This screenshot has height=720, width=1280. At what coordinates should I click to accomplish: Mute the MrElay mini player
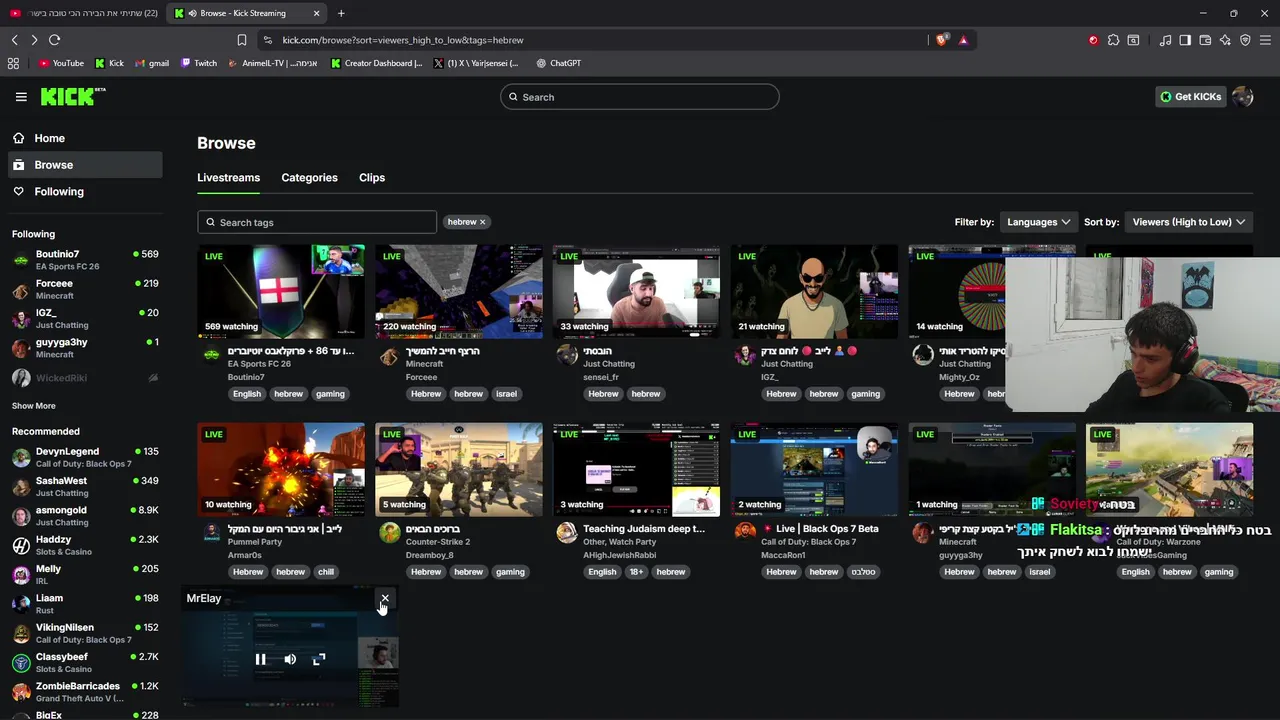(290, 659)
